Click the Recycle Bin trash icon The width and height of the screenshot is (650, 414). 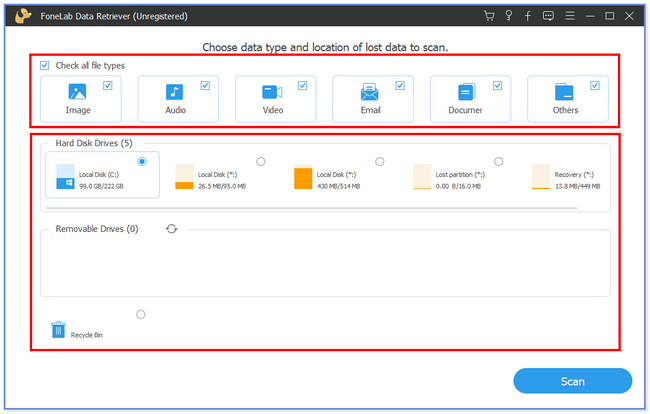click(x=58, y=330)
